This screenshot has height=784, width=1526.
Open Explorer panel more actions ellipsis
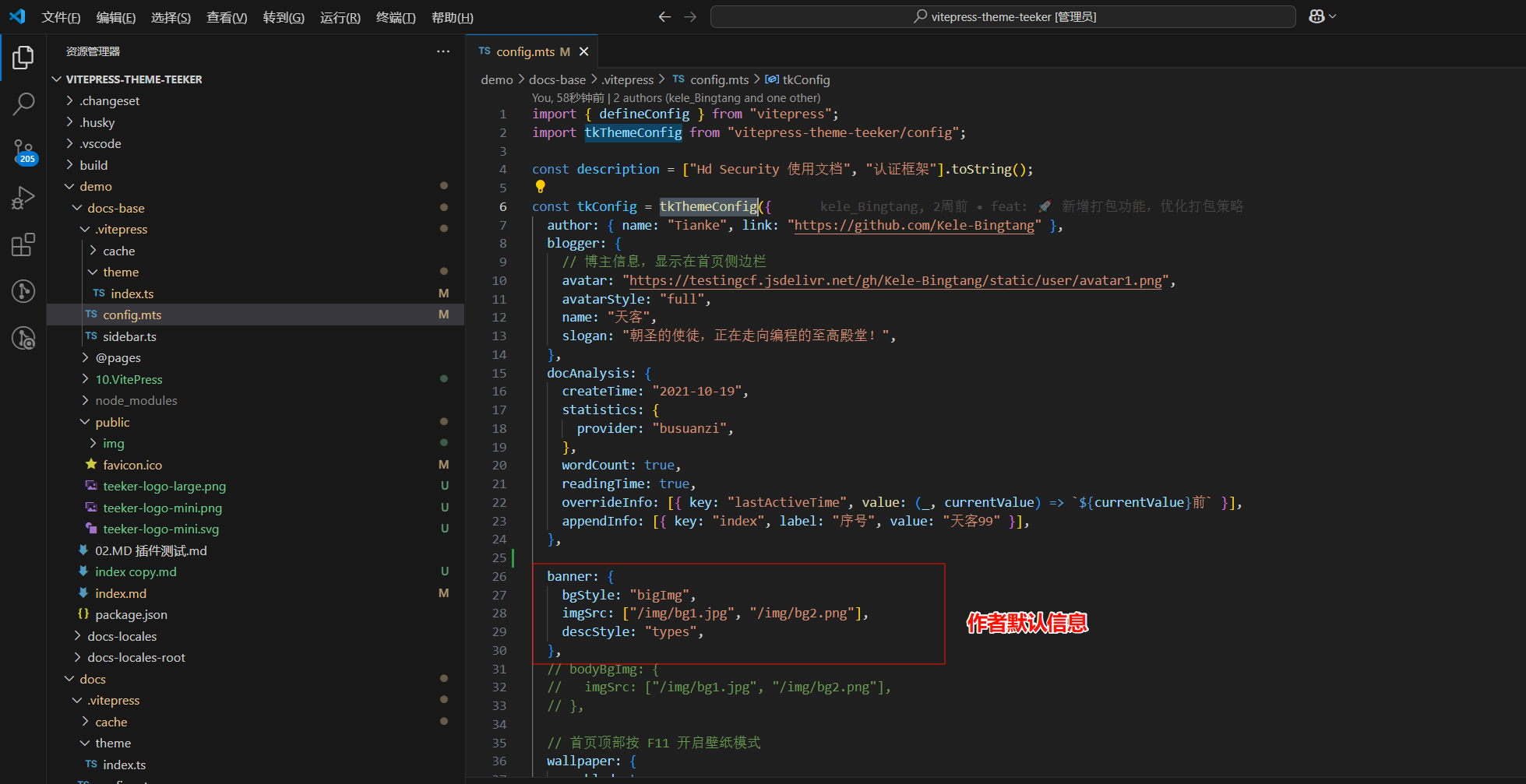443,51
